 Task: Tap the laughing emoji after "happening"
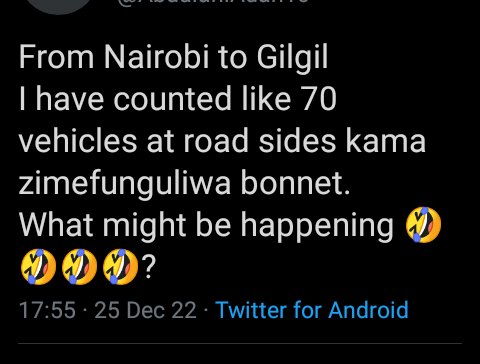tap(423, 224)
